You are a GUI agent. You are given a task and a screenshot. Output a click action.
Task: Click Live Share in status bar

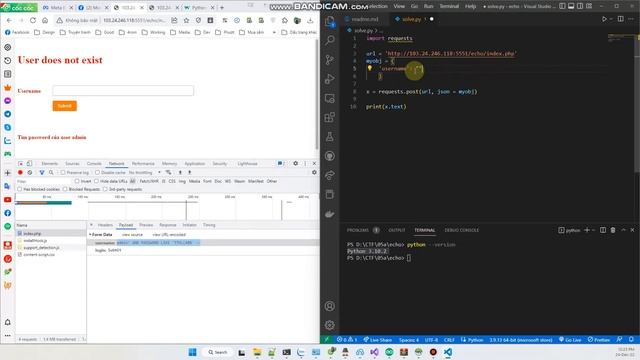point(378,340)
